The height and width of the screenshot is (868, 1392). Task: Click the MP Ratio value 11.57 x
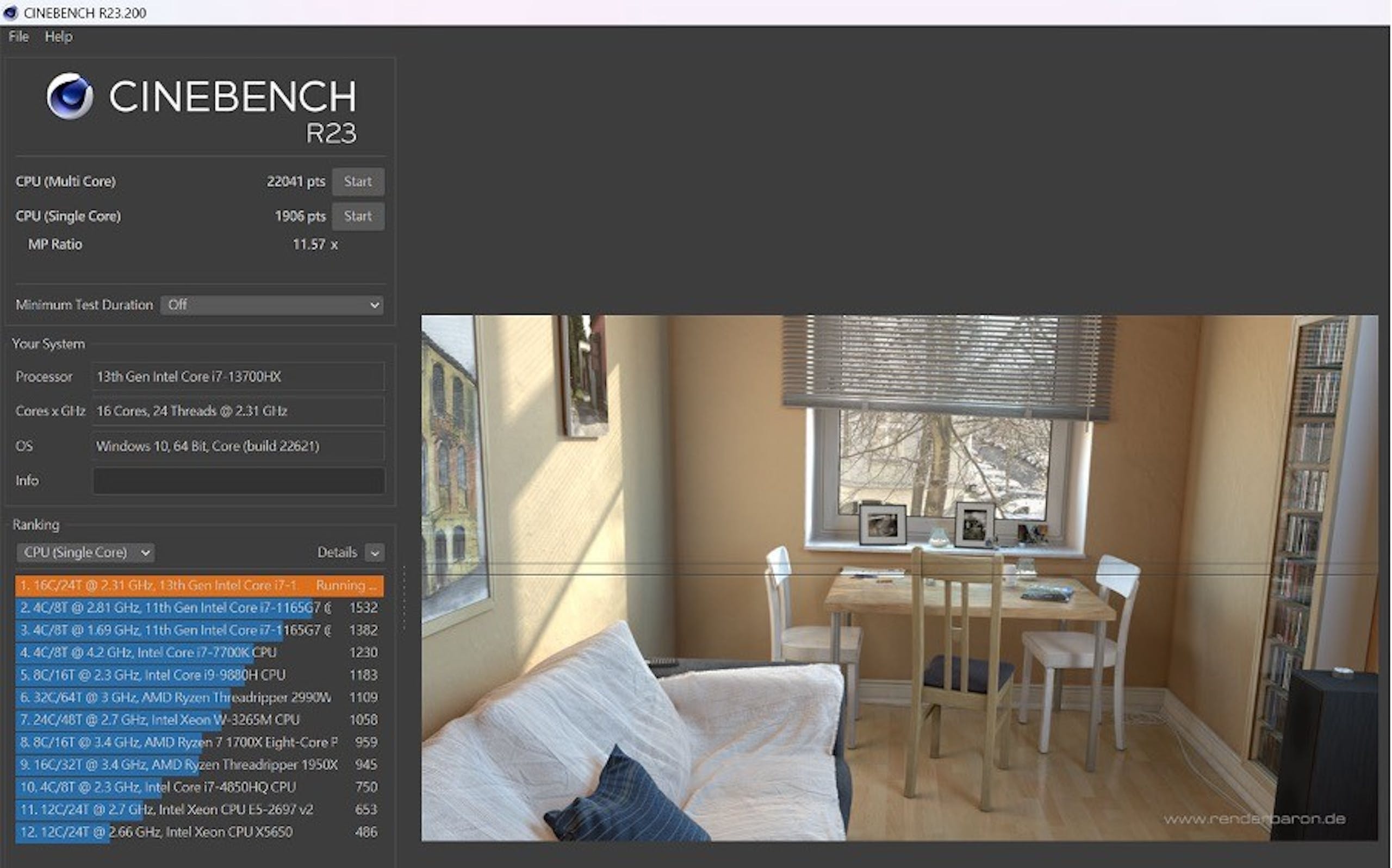pos(315,245)
